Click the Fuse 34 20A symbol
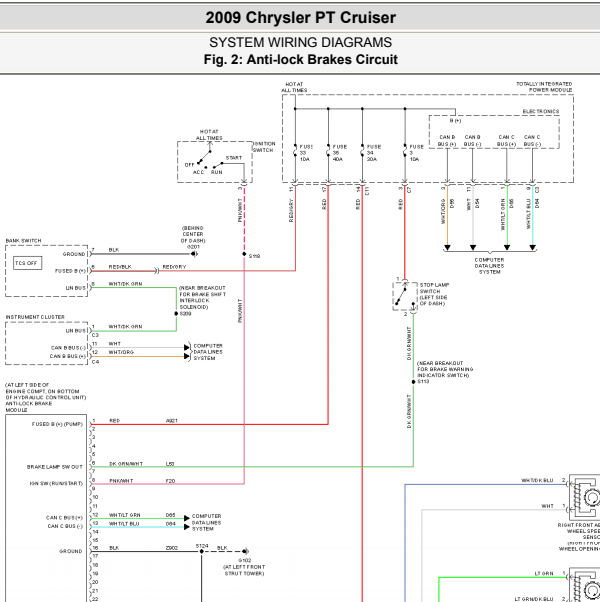This screenshot has height=602, width=600. (x=362, y=152)
